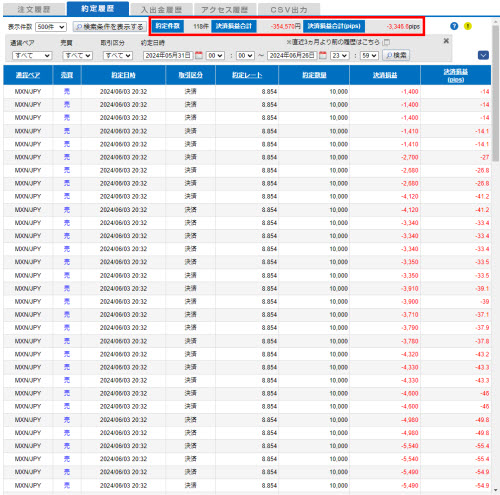The width and height of the screenshot is (500, 495).
Task: Click the blue chevron-down expand button
Action: click(483, 55)
